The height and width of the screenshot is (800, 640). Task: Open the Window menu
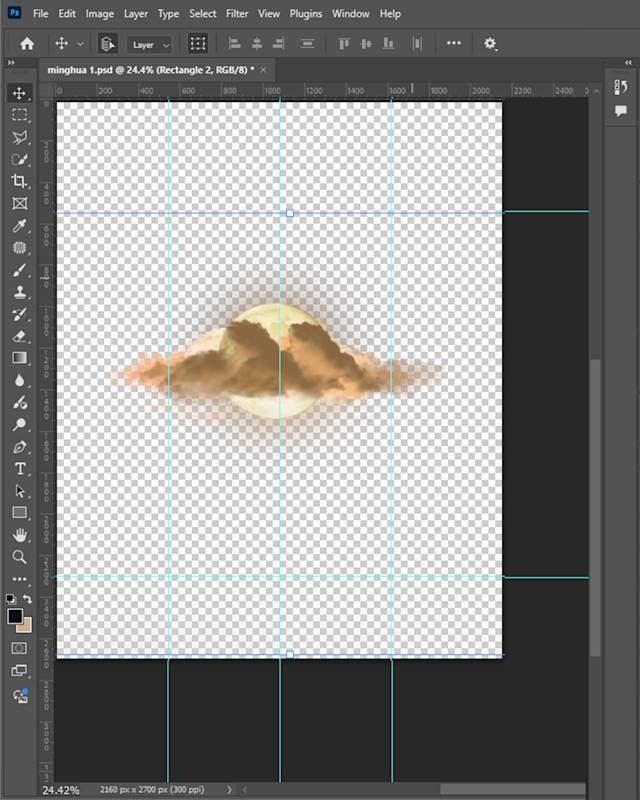(x=351, y=14)
